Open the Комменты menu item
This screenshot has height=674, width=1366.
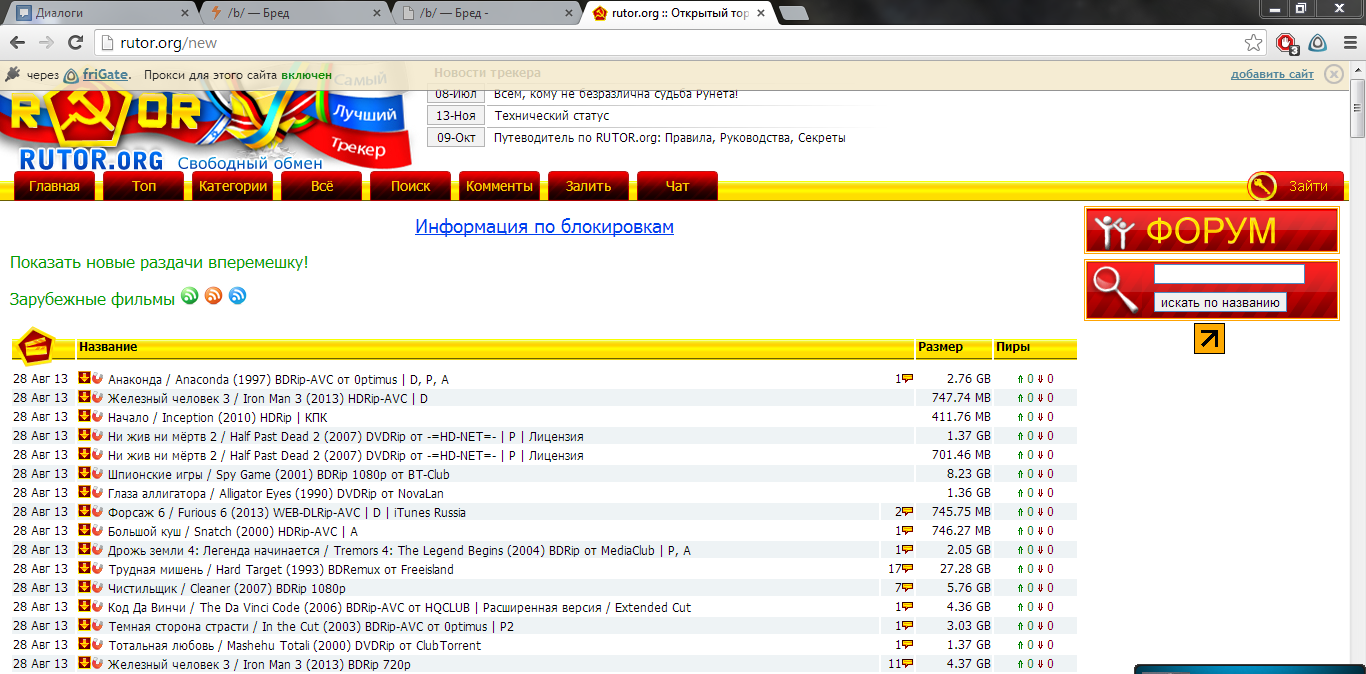500,186
